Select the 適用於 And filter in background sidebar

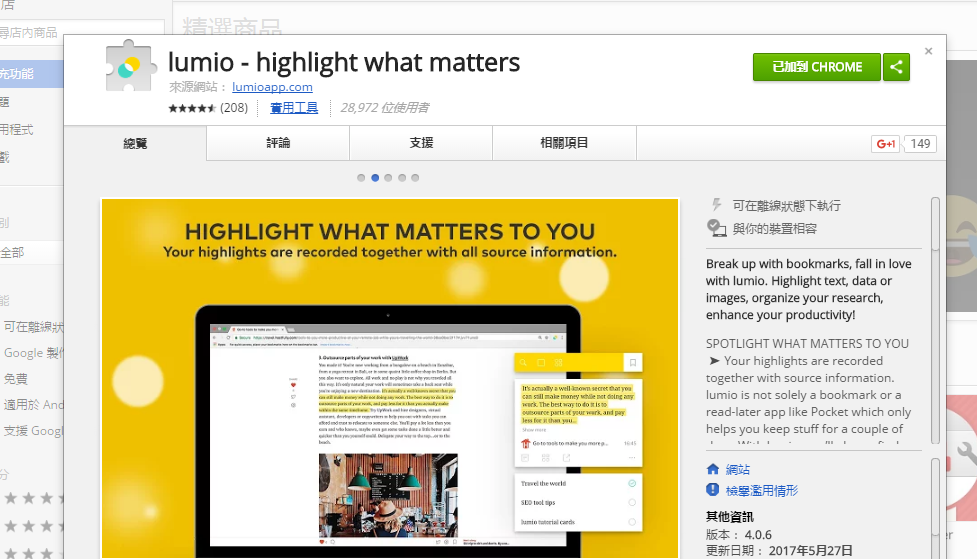[x=34, y=405]
